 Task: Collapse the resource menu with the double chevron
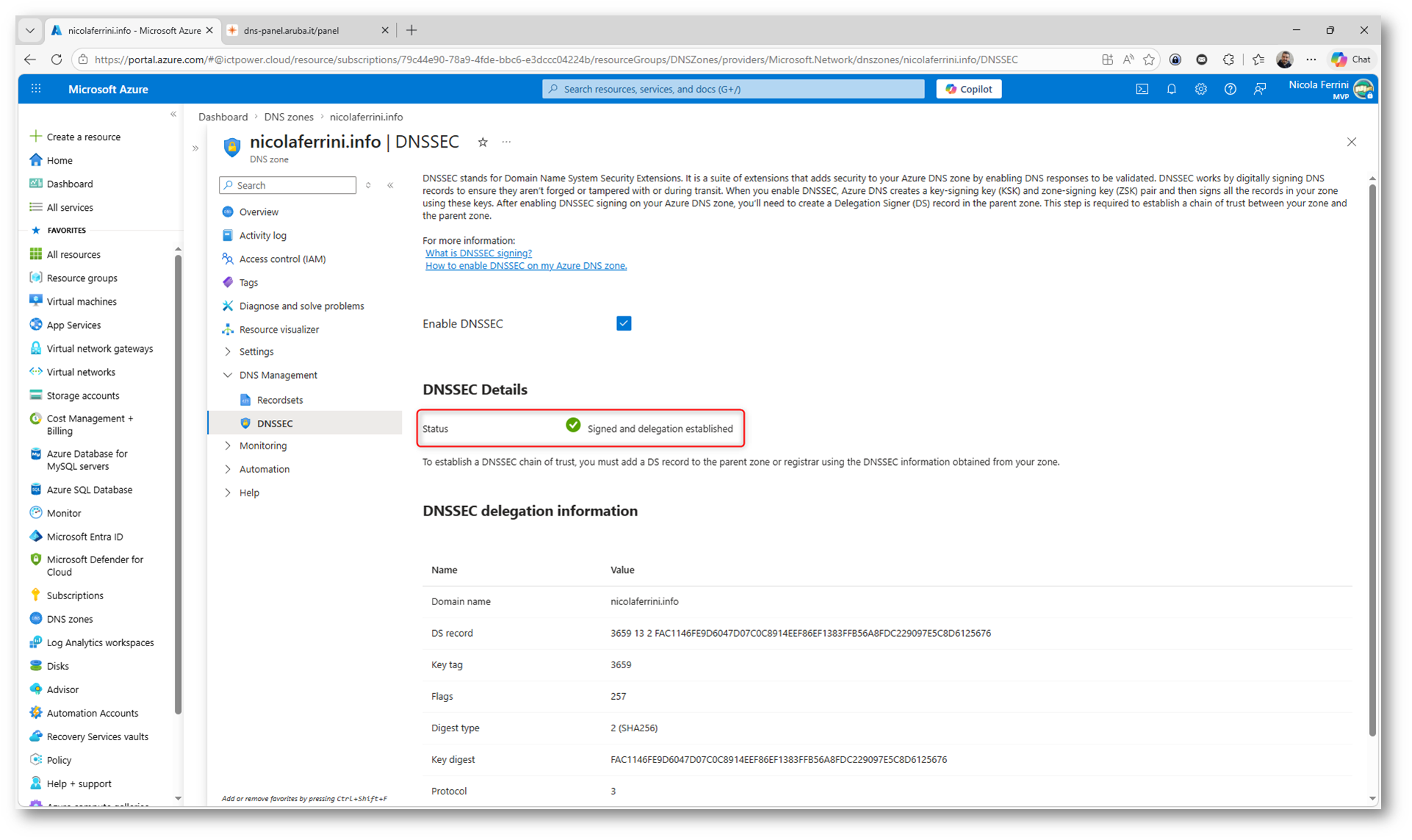click(391, 185)
